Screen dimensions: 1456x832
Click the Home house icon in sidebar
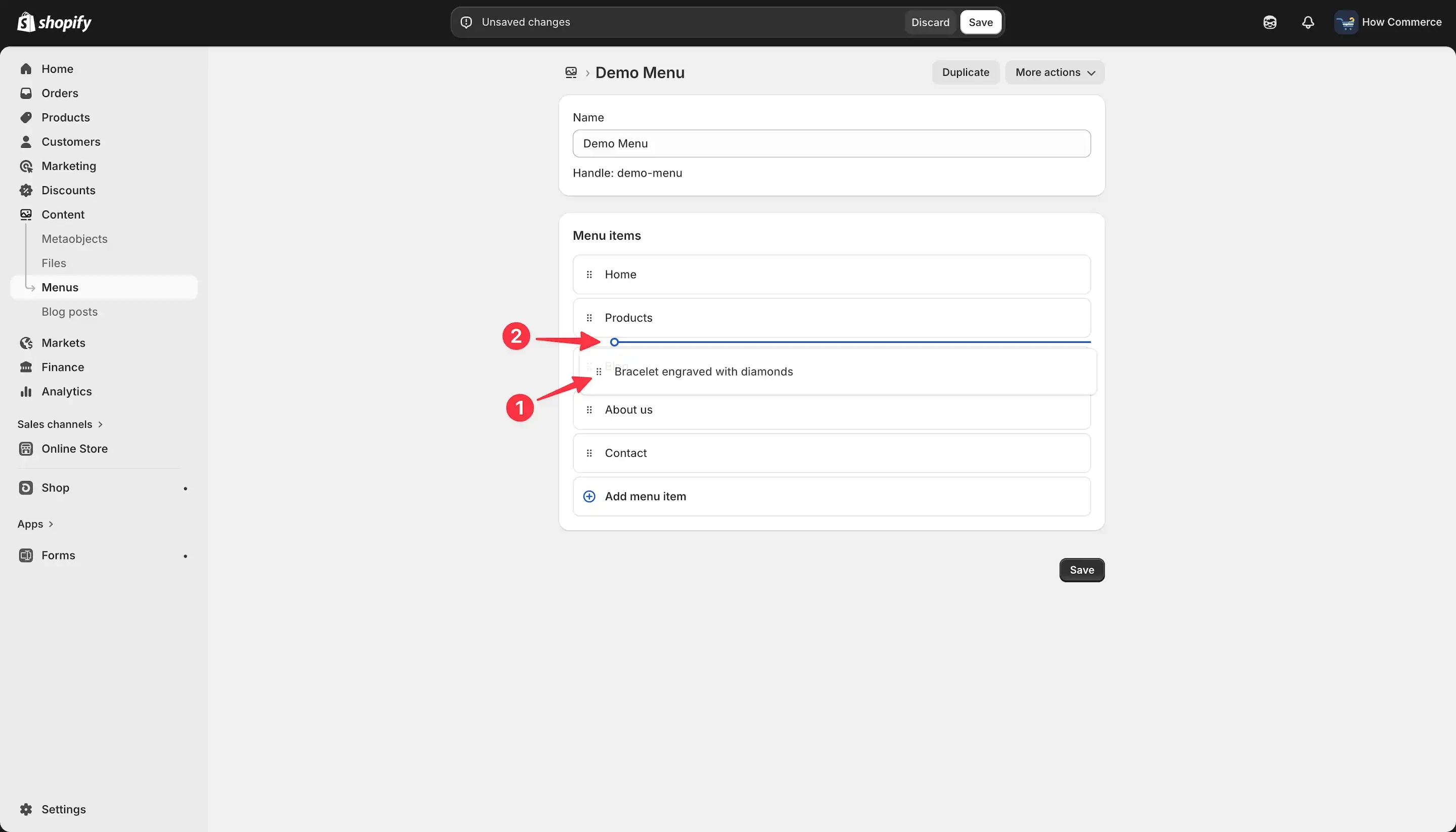(26, 69)
